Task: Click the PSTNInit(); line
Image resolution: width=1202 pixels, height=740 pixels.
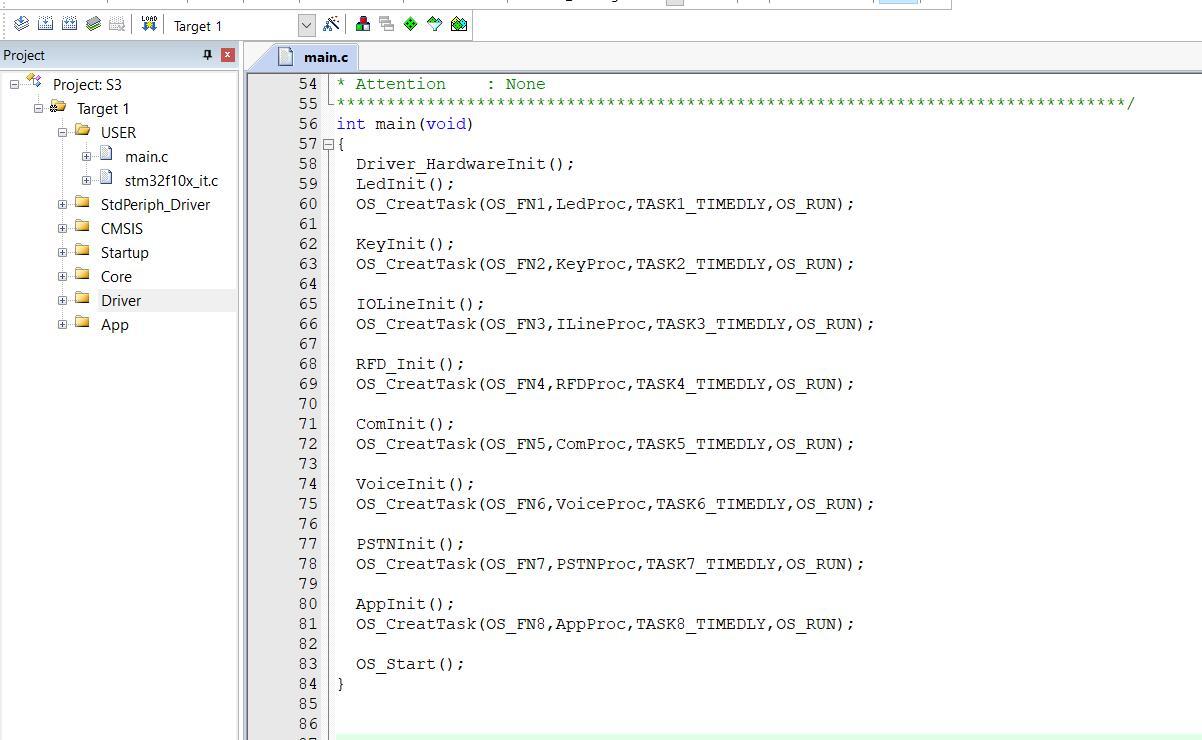Action: 410,544
